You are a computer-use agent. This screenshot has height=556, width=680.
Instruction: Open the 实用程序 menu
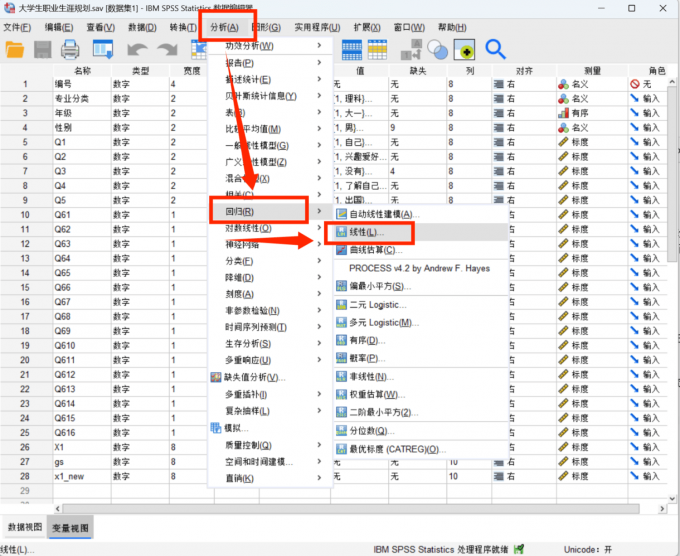(x=317, y=27)
